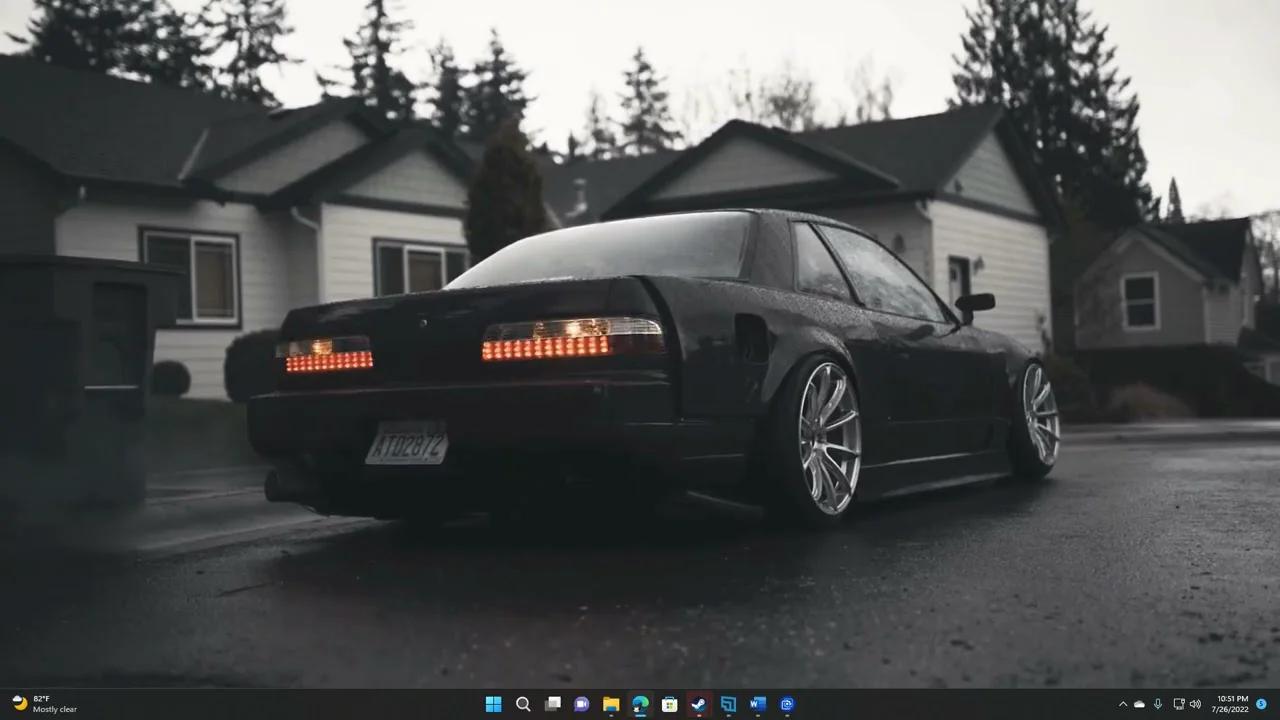The height and width of the screenshot is (720, 1280).
Task: Switch to Microsoft Edge in the taskbar
Action: 641,704
